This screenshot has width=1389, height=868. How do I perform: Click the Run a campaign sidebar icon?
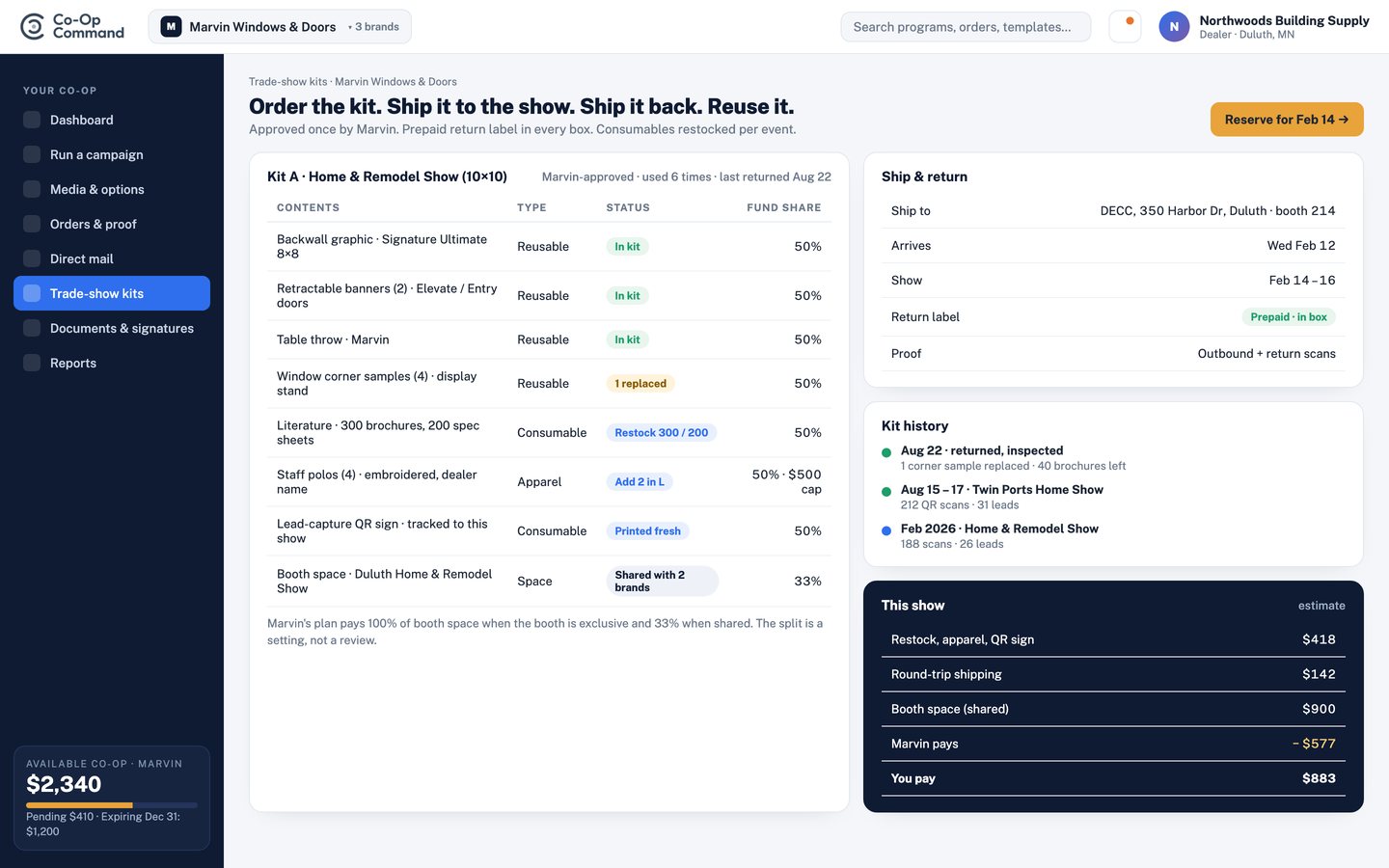tap(32, 154)
